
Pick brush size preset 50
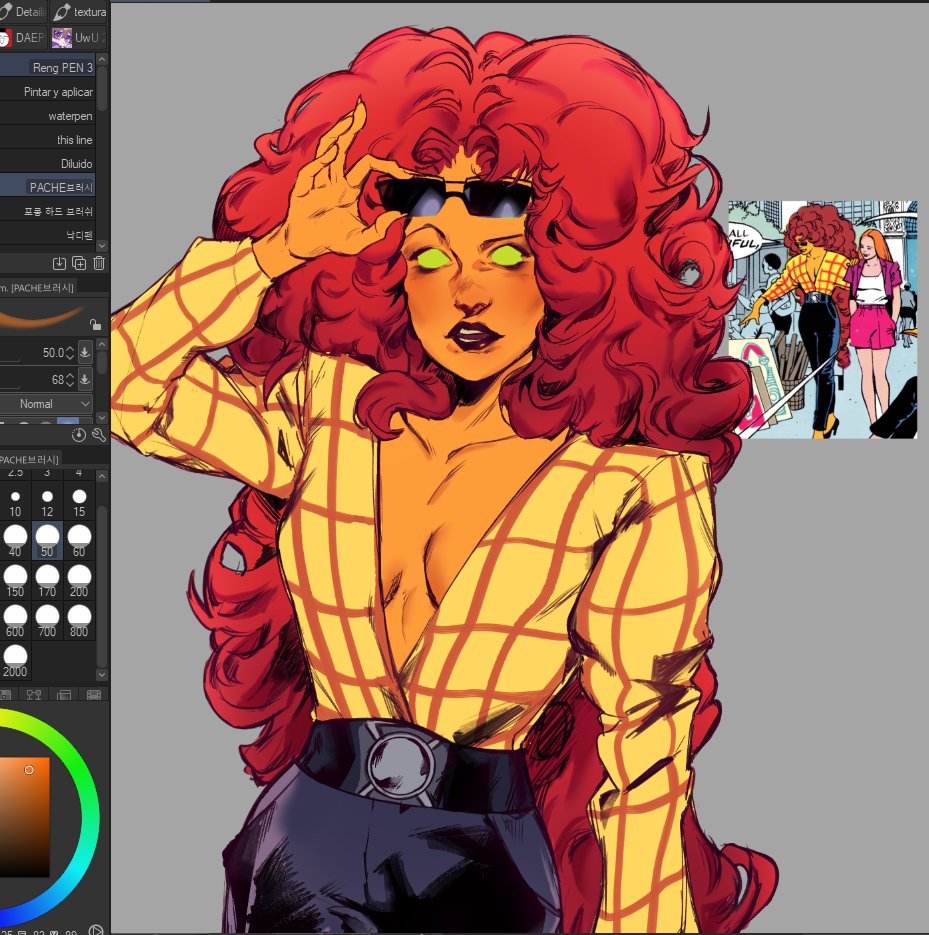pyautogui.click(x=47, y=541)
